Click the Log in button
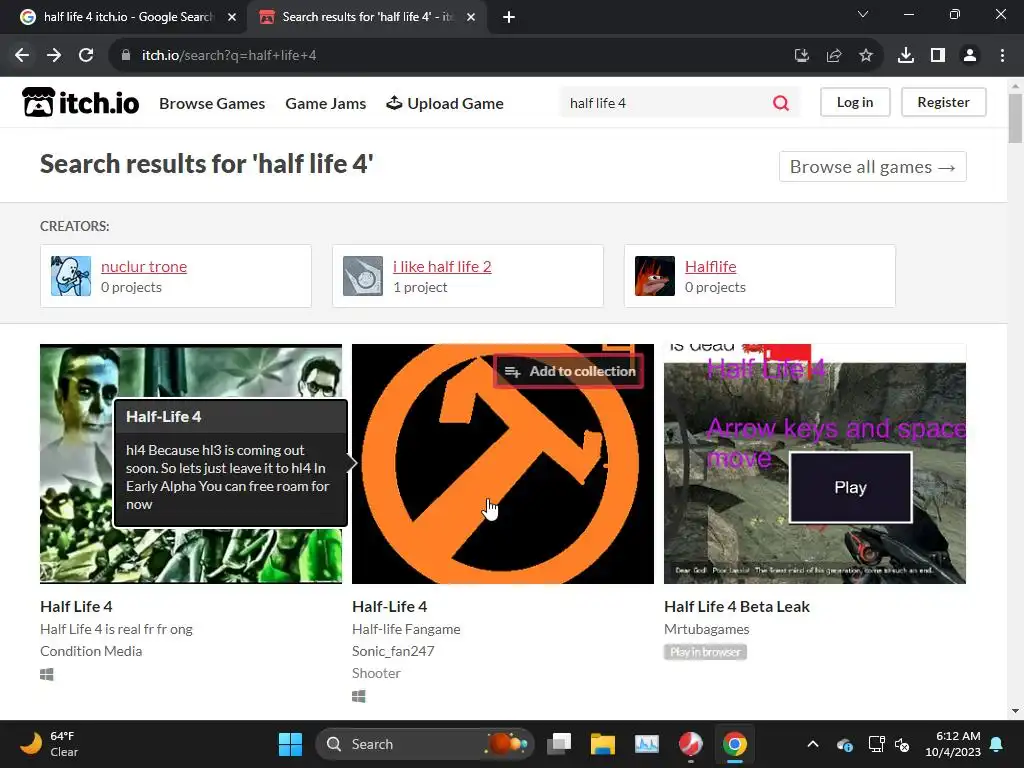 [855, 102]
